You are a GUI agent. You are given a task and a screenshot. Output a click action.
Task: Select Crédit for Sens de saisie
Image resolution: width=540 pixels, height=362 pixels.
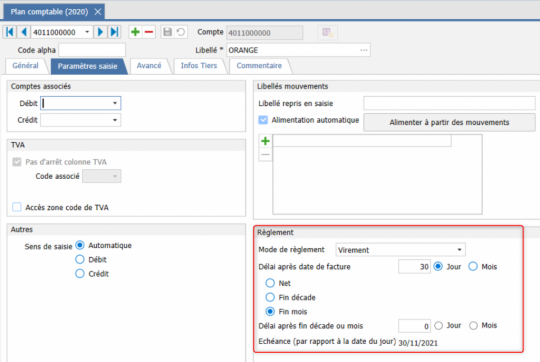[80, 273]
